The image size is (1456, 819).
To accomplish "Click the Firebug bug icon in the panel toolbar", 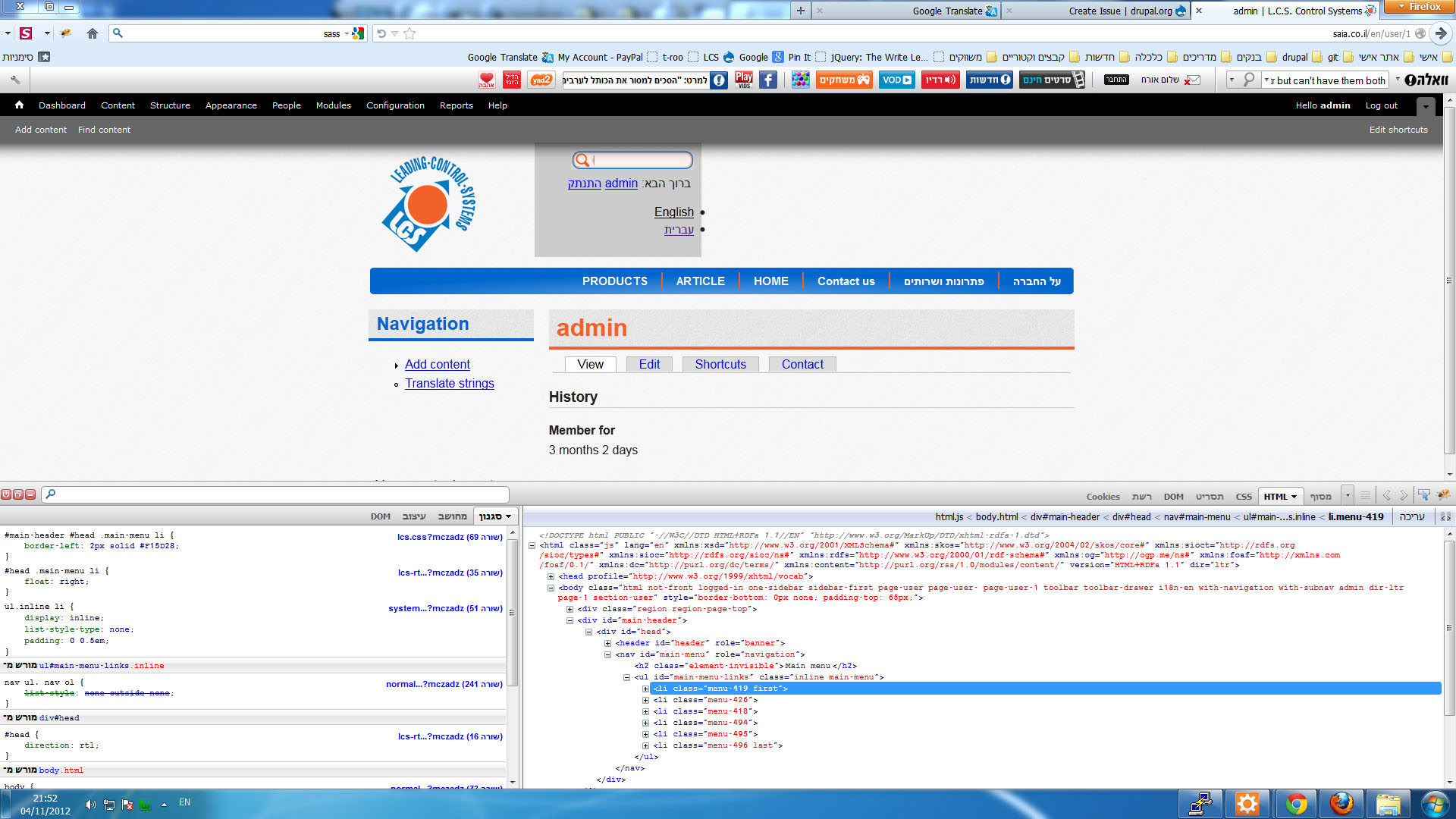I will (x=1443, y=495).
